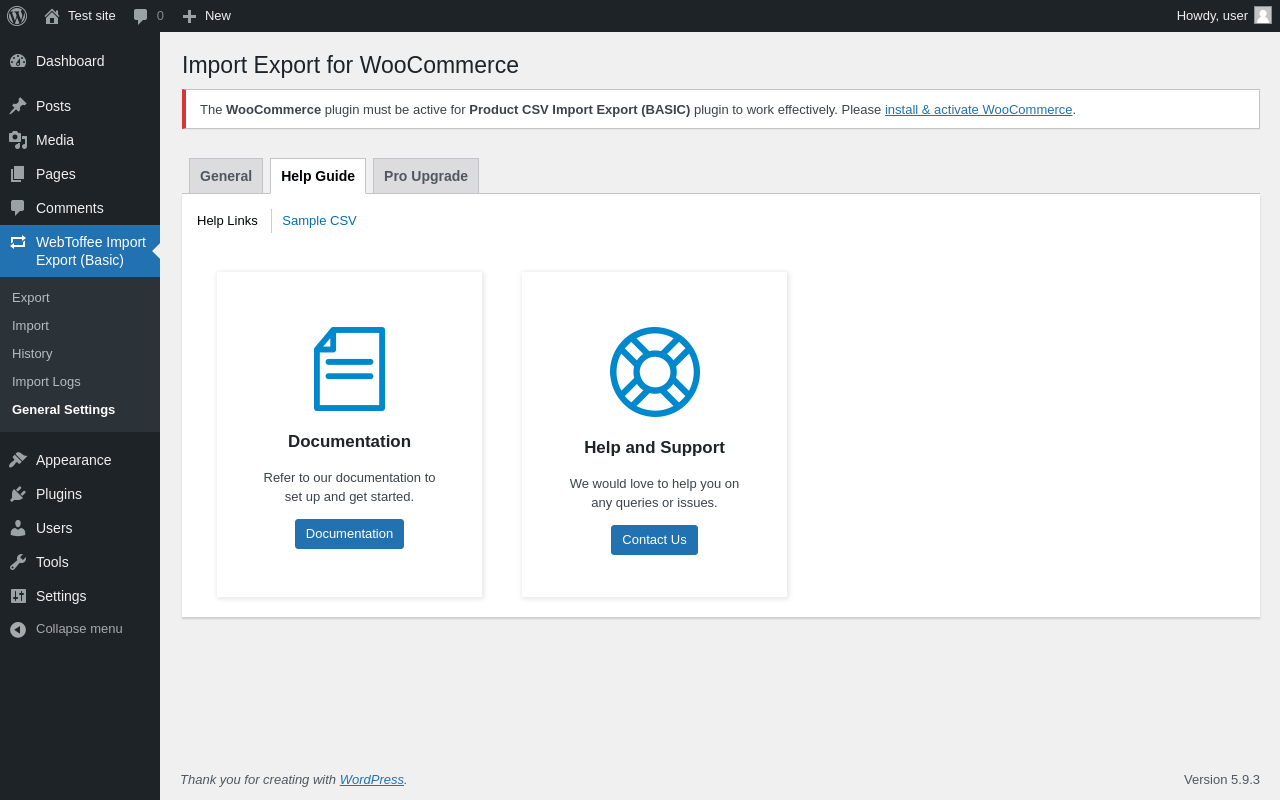Click the Tools wrench icon
Viewport: 1280px width, 800px height.
(18, 562)
